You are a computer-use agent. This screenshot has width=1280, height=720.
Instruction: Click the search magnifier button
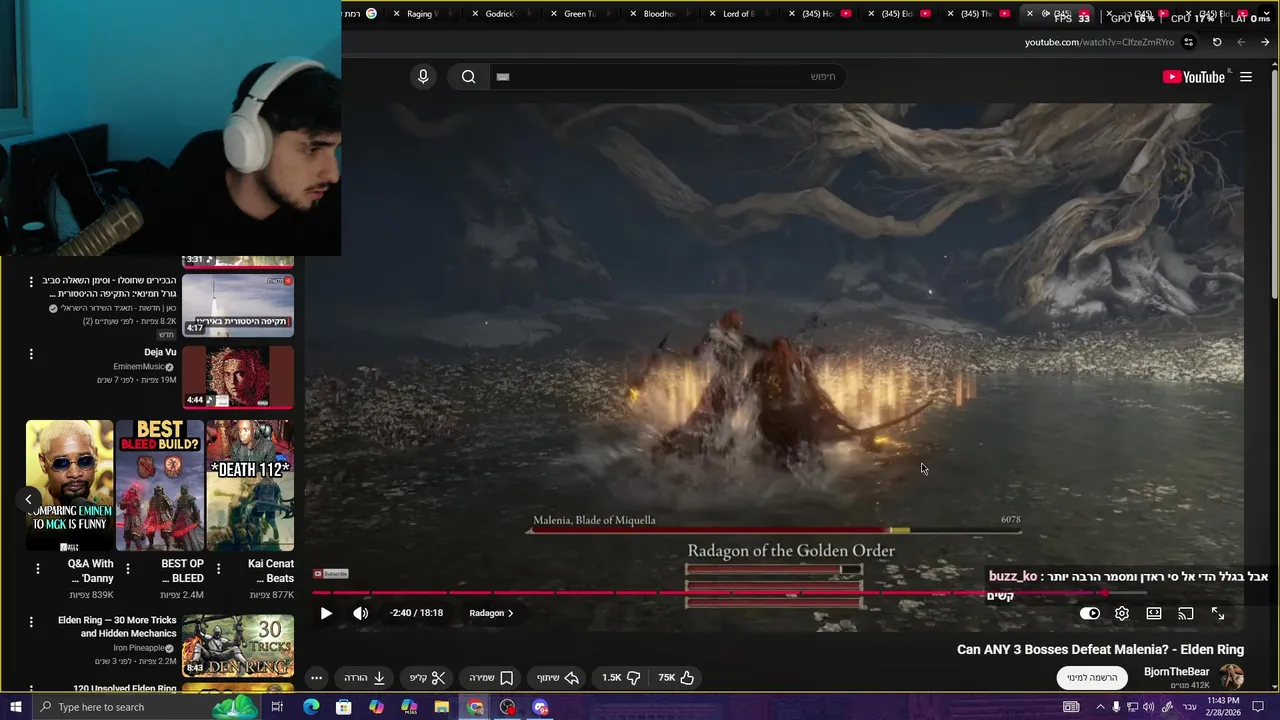(x=468, y=77)
